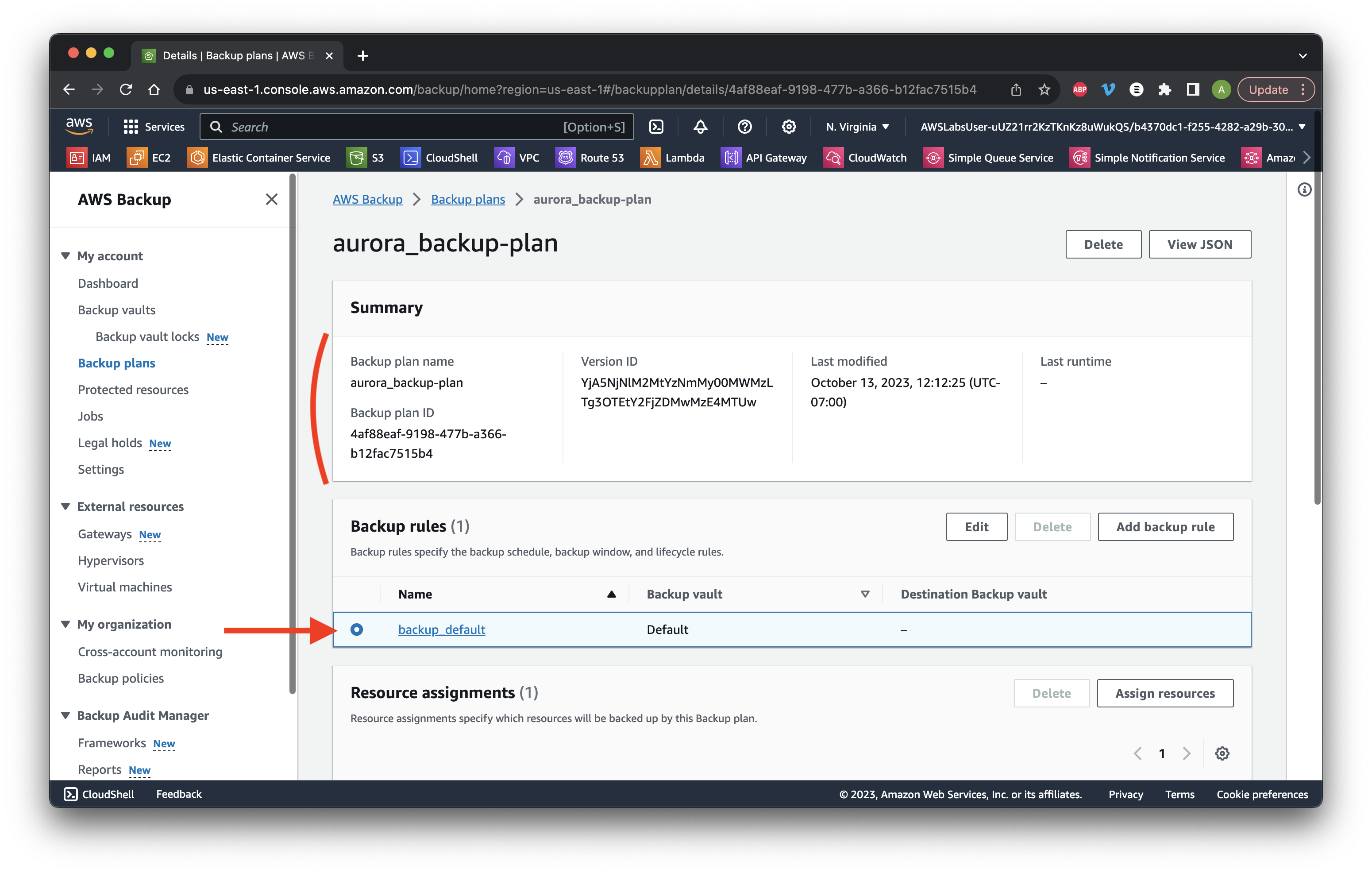Go to next resource assignments page
The width and height of the screenshot is (1372, 873).
click(1186, 753)
